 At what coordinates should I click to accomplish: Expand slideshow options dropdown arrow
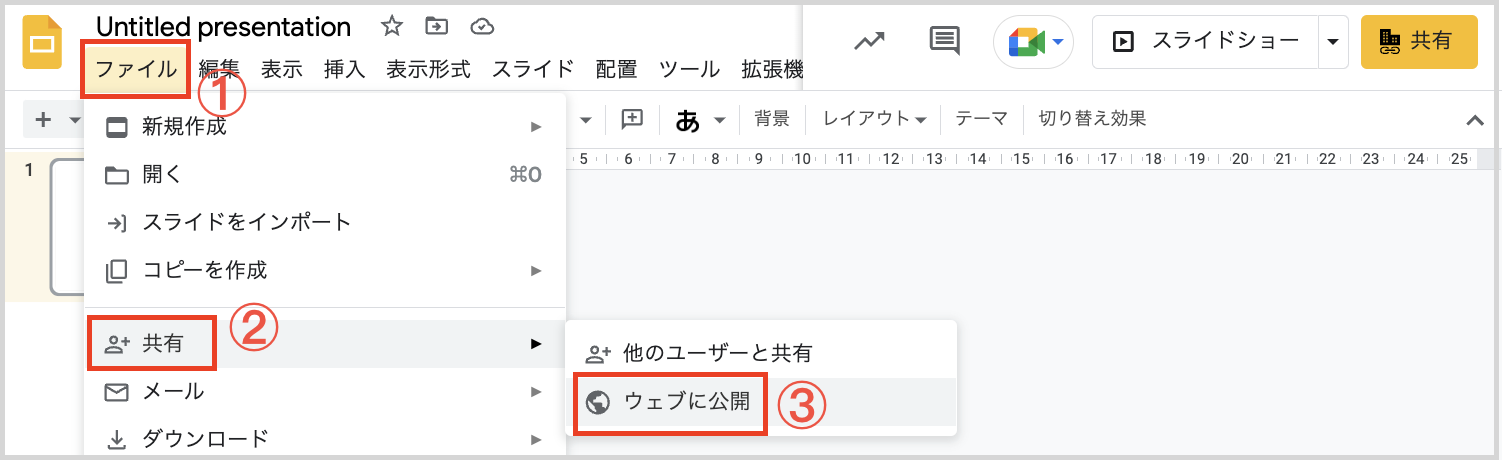(x=1332, y=42)
